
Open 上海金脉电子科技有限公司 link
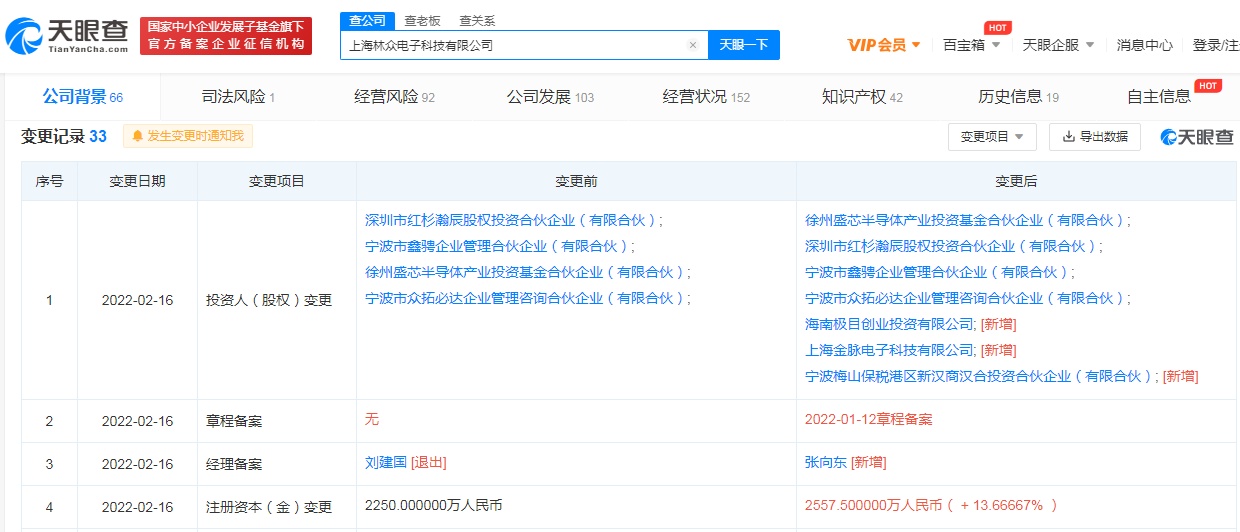point(889,350)
